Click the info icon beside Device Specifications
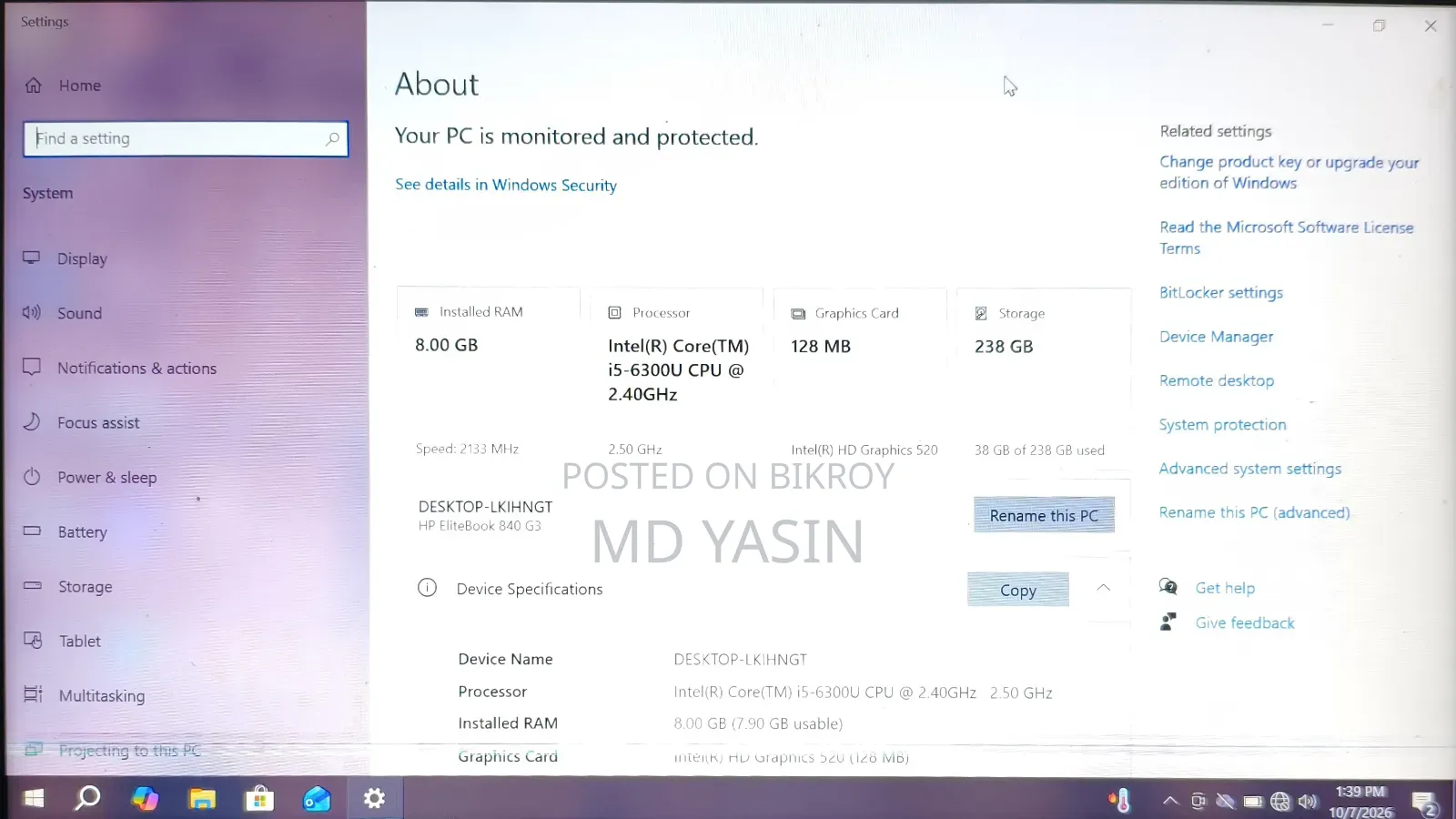This screenshot has height=819, width=1456. pos(427,588)
